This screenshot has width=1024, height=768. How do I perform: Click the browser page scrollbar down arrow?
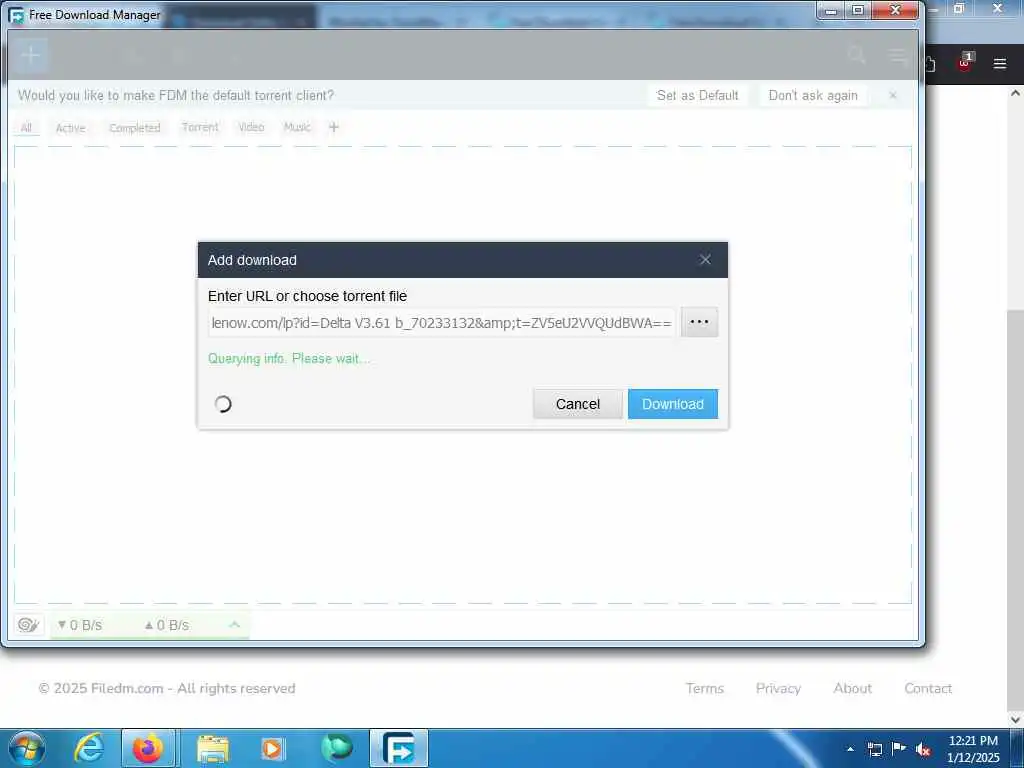tap(1016, 719)
